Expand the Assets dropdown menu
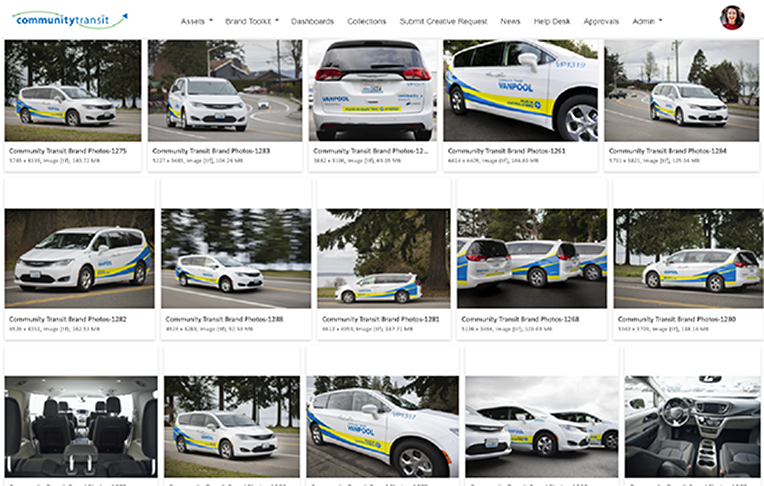 pyautogui.click(x=197, y=21)
